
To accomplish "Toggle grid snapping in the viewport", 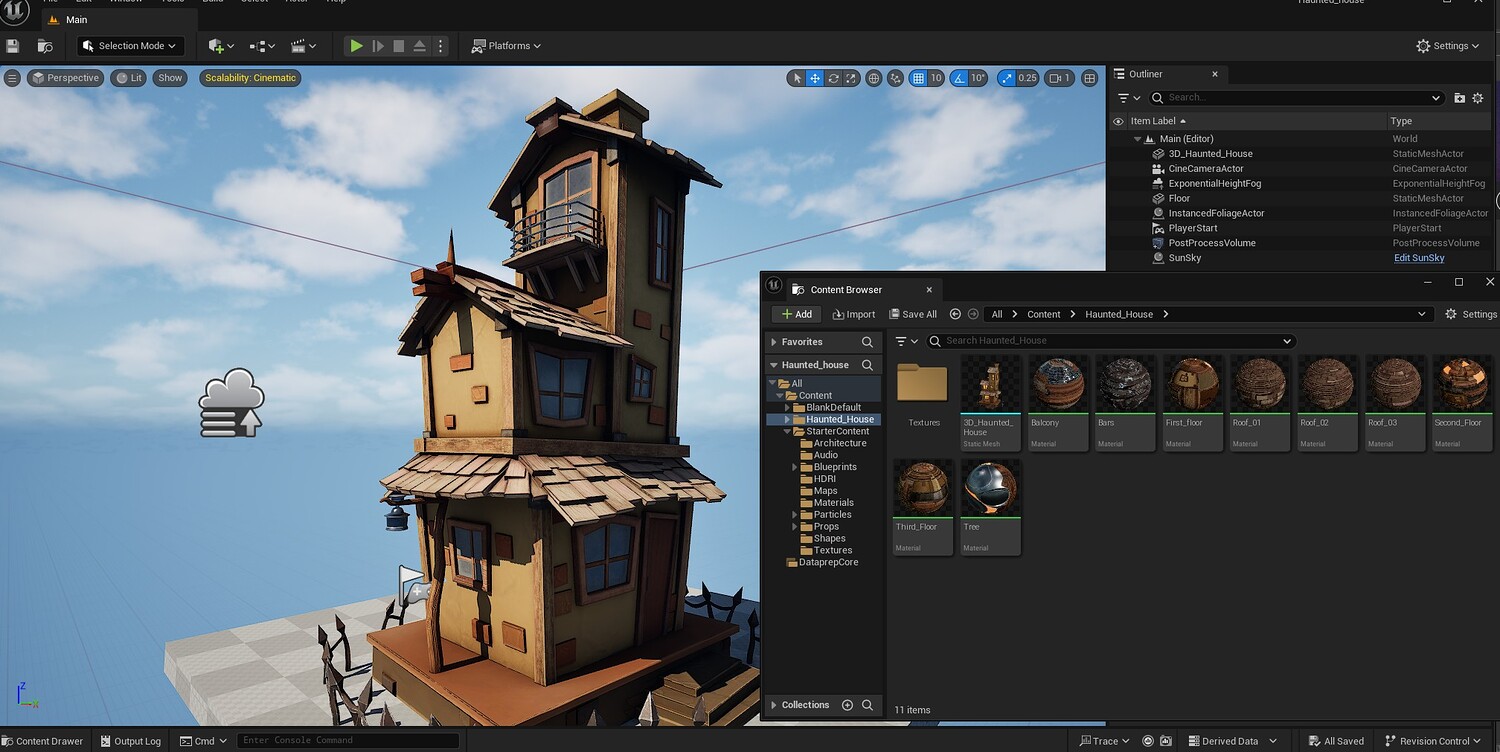I will point(918,78).
